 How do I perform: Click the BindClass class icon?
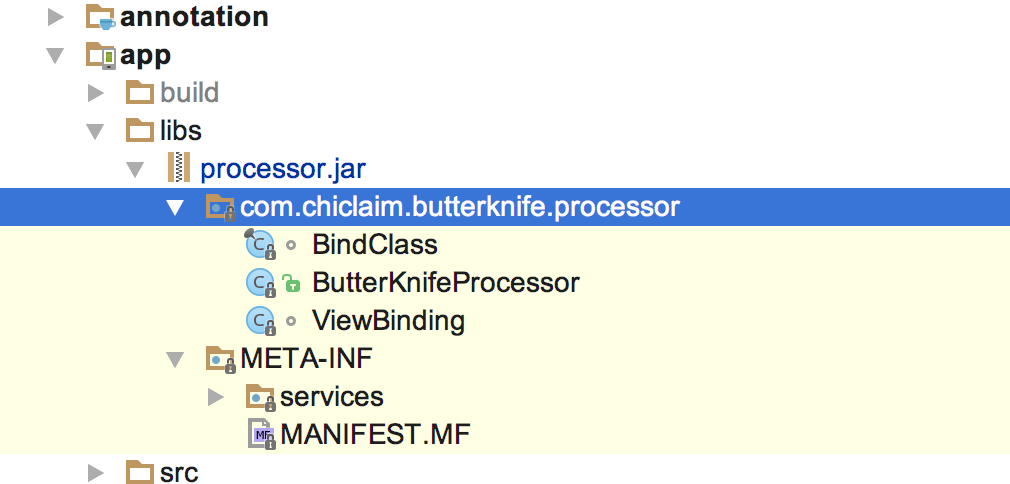pos(259,244)
